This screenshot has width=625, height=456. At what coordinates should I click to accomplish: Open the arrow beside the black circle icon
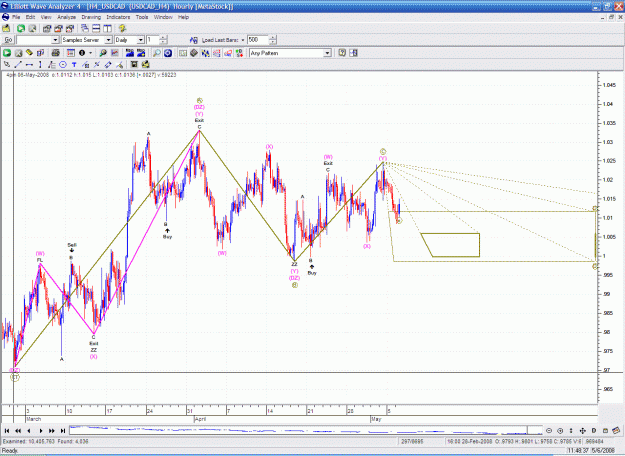point(90,53)
